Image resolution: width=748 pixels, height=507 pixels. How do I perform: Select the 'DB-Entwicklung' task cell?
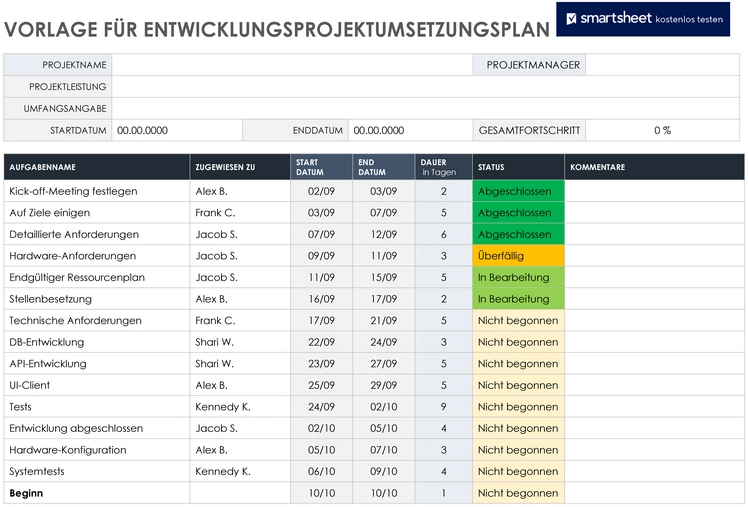point(97,342)
